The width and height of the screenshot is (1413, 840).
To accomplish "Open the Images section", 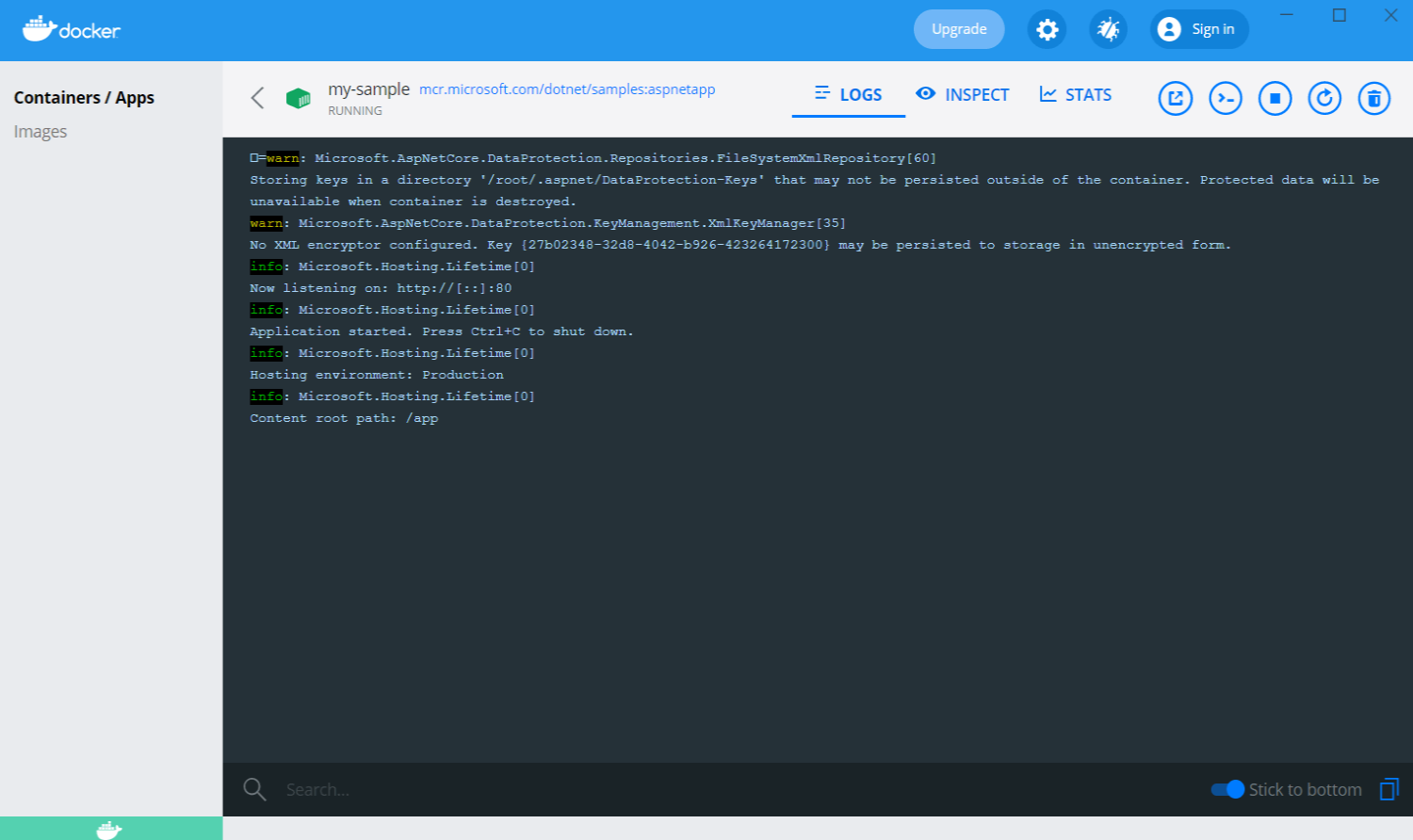I will click(41, 131).
